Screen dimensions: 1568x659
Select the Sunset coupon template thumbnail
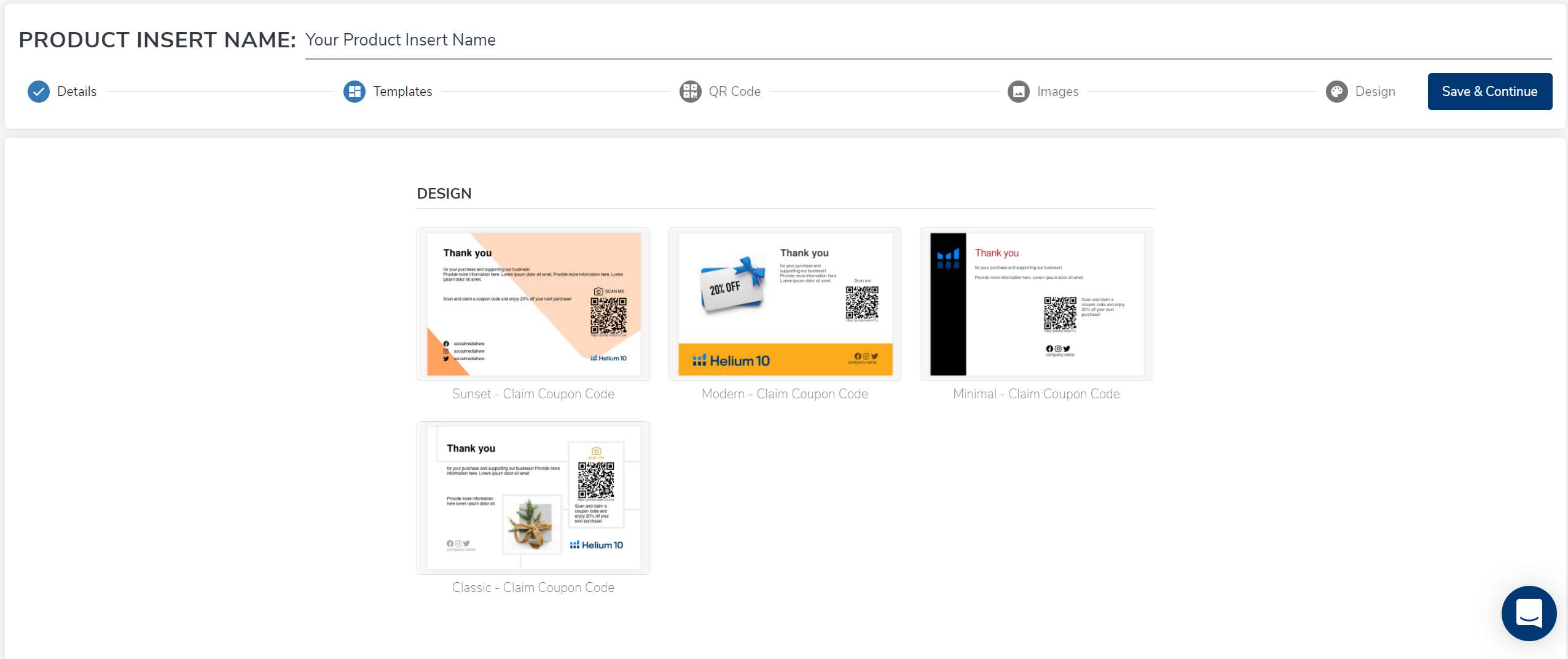tap(533, 304)
